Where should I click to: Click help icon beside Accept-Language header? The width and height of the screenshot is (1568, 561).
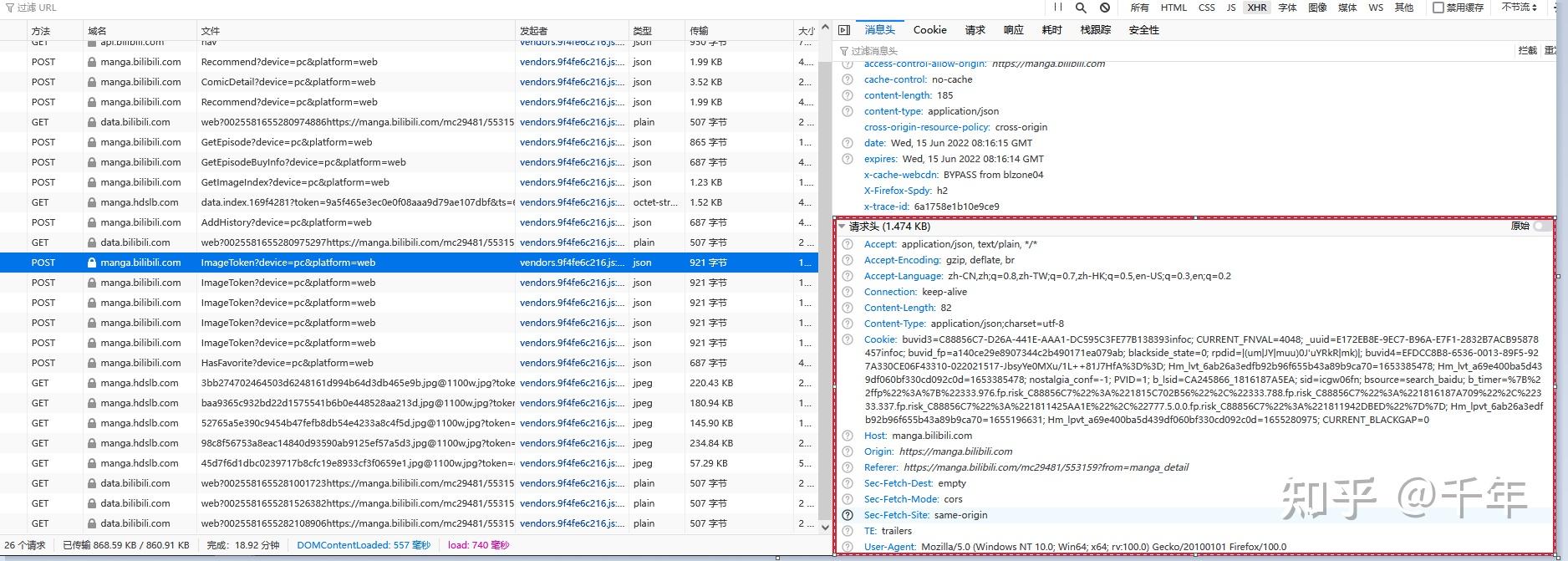click(x=848, y=276)
